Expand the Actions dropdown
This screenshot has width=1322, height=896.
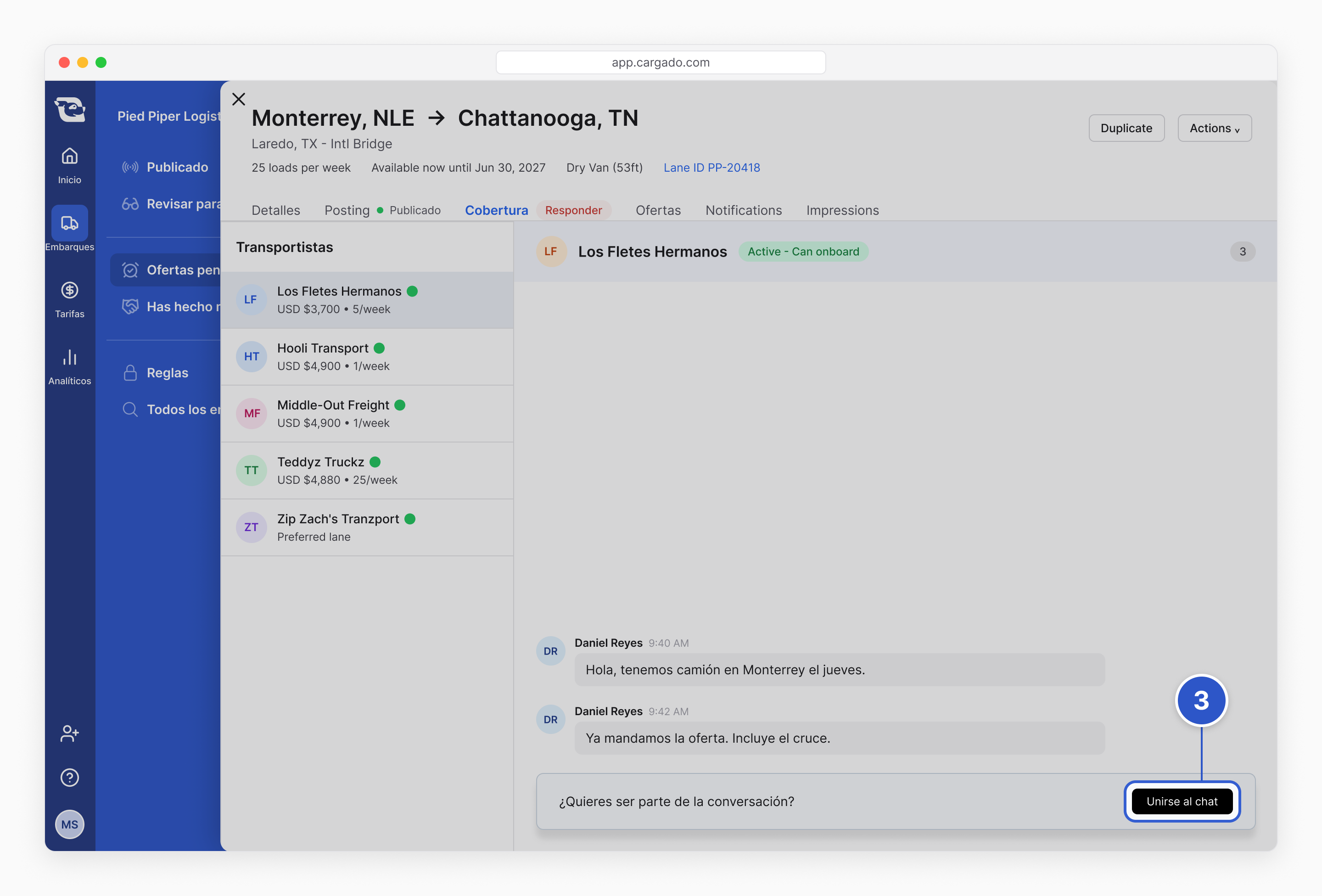1215,128
